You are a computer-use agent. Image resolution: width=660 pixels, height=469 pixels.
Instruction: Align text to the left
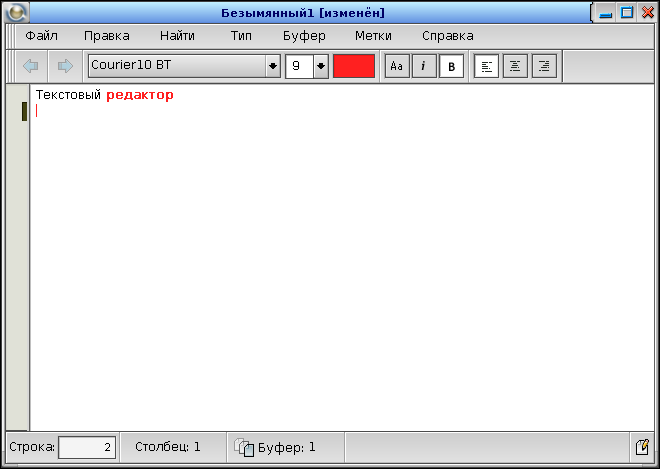coord(487,66)
